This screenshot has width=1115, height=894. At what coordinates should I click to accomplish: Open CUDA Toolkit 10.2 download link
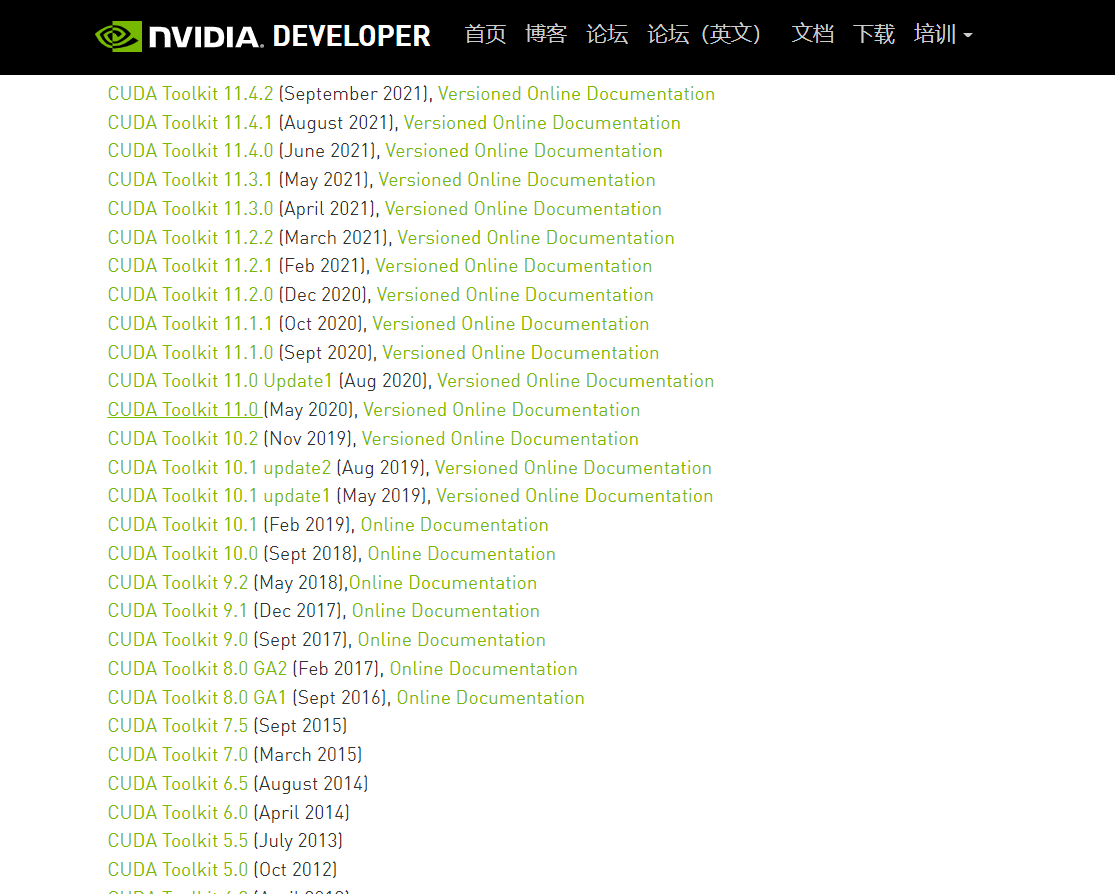coord(183,439)
